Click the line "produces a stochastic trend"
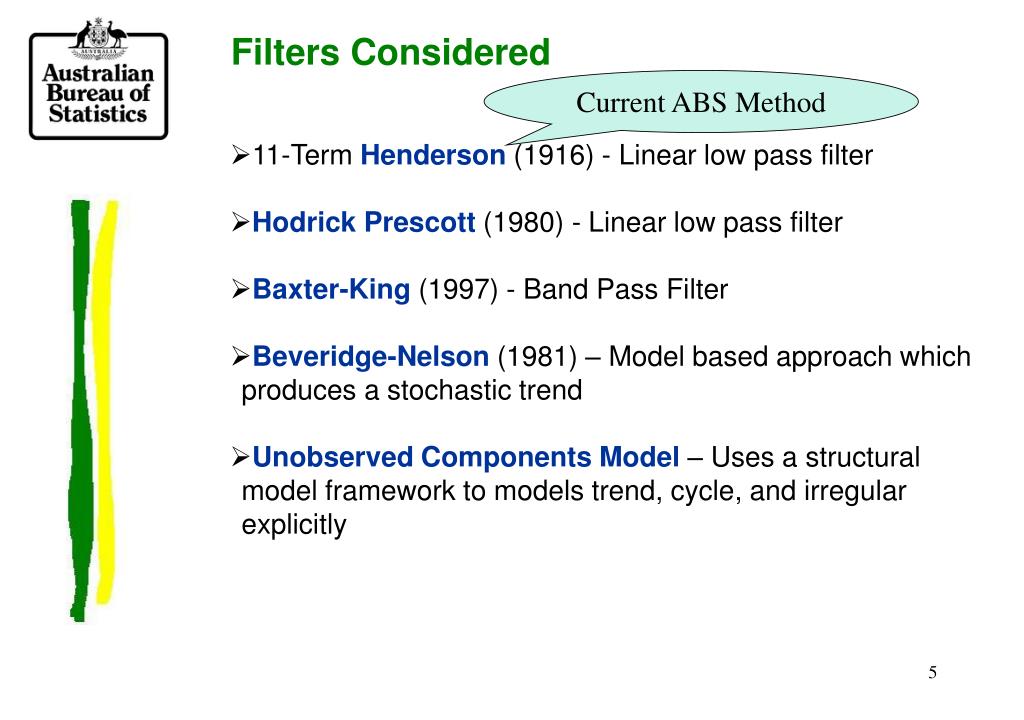 pos(412,390)
